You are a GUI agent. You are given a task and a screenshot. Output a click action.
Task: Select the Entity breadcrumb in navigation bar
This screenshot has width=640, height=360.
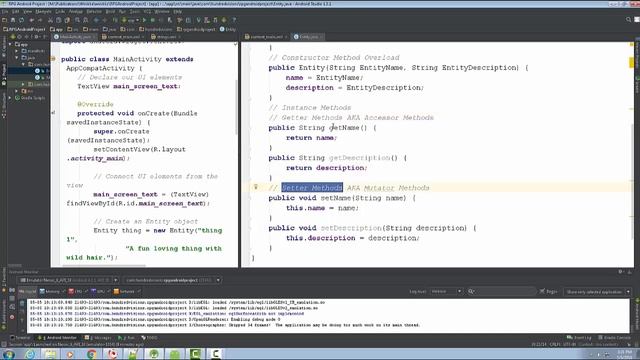(228, 29)
